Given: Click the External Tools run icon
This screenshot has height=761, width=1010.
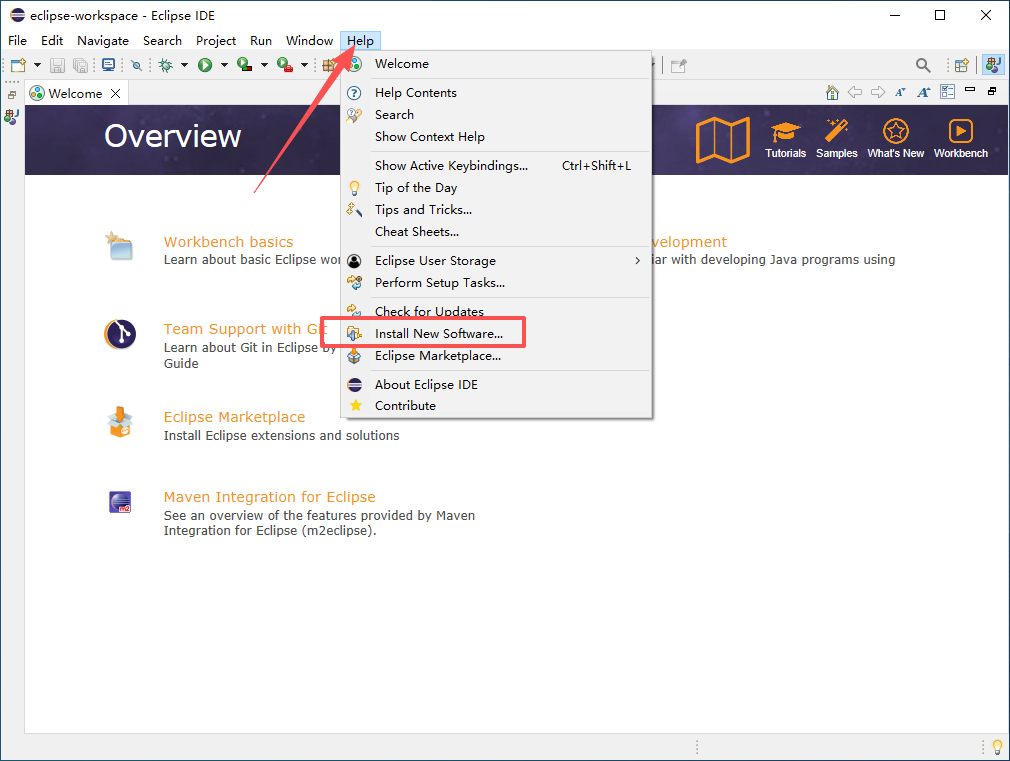Looking at the screenshot, I should click(x=285, y=65).
